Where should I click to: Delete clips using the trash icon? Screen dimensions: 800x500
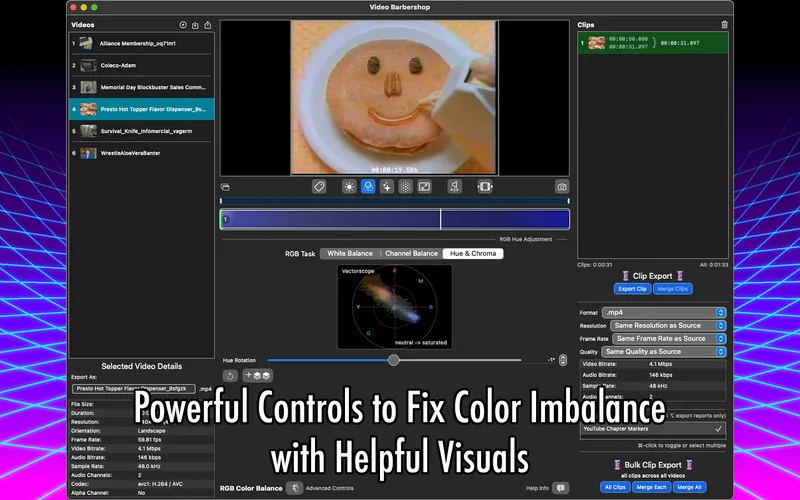[724, 24]
